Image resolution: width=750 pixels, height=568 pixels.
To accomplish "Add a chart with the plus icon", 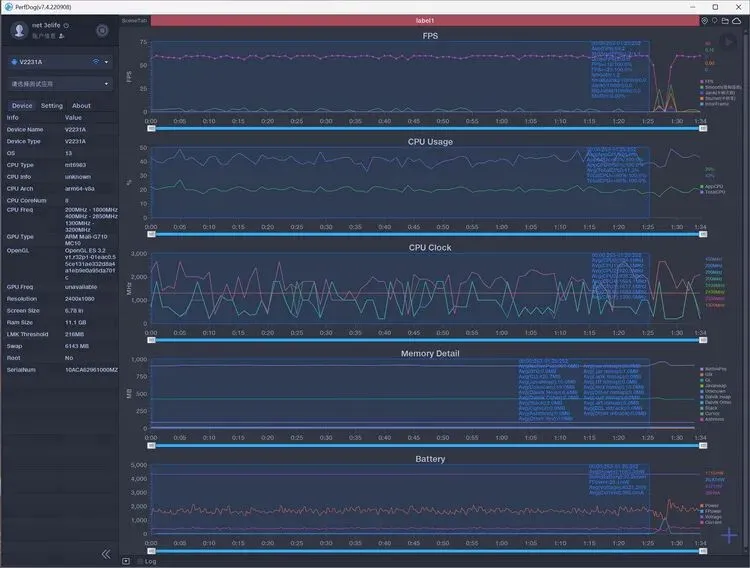I will click(x=729, y=535).
